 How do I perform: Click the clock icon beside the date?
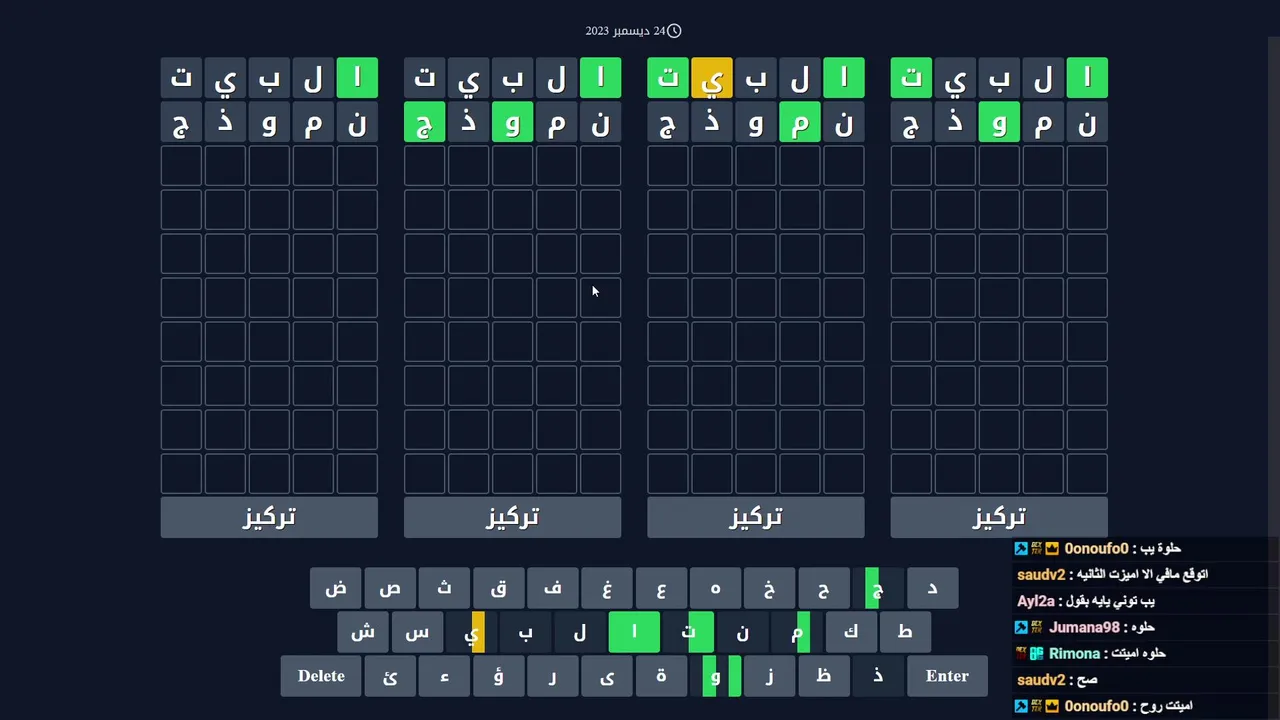coord(674,31)
